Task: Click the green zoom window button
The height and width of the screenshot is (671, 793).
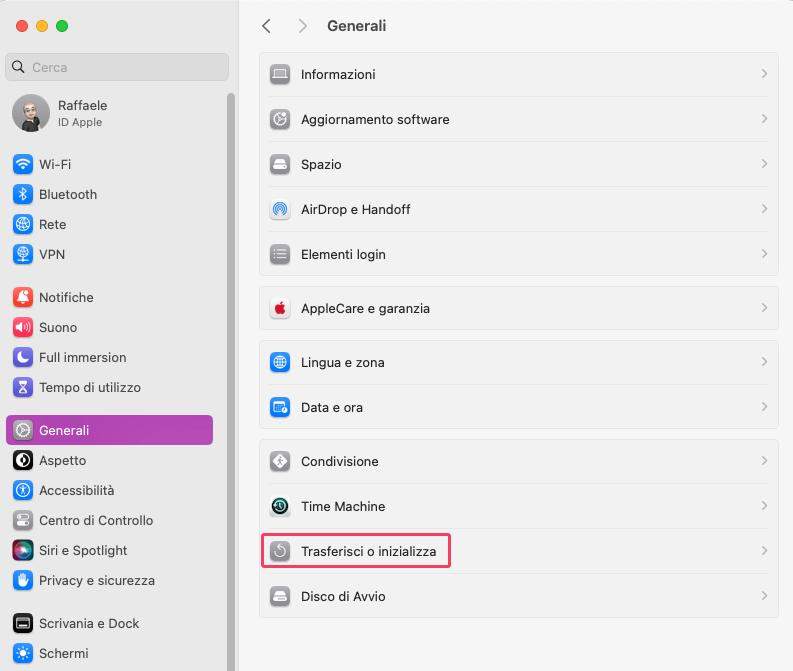Action: point(62,26)
